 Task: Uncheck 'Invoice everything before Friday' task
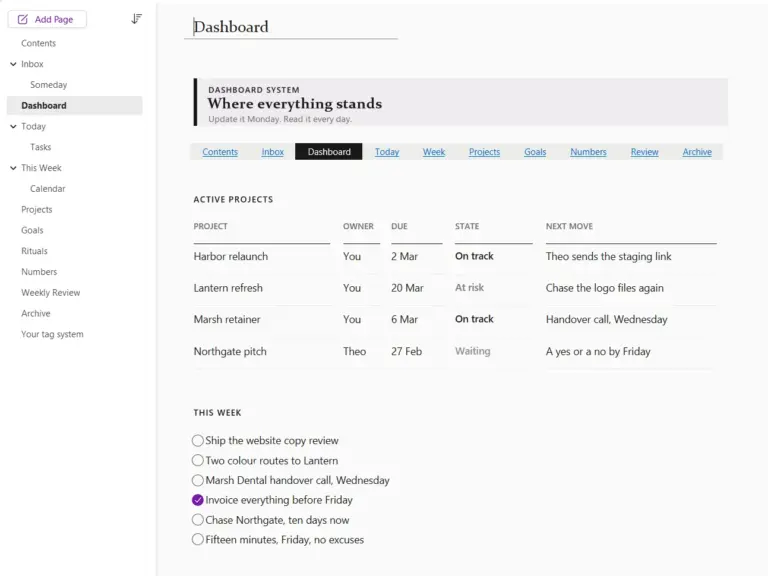point(198,500)
